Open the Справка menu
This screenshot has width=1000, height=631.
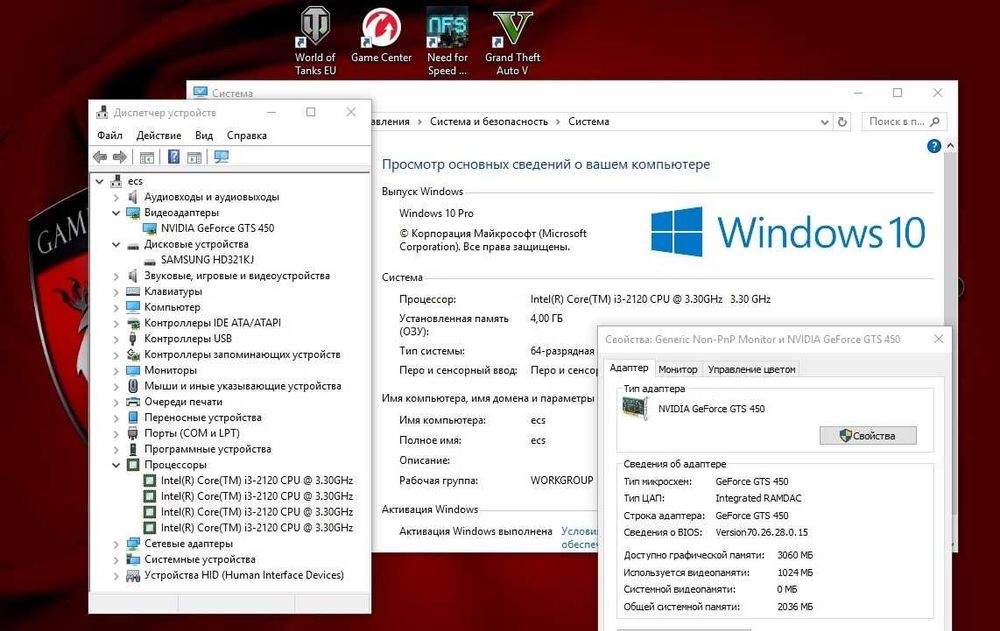(247, 135)
